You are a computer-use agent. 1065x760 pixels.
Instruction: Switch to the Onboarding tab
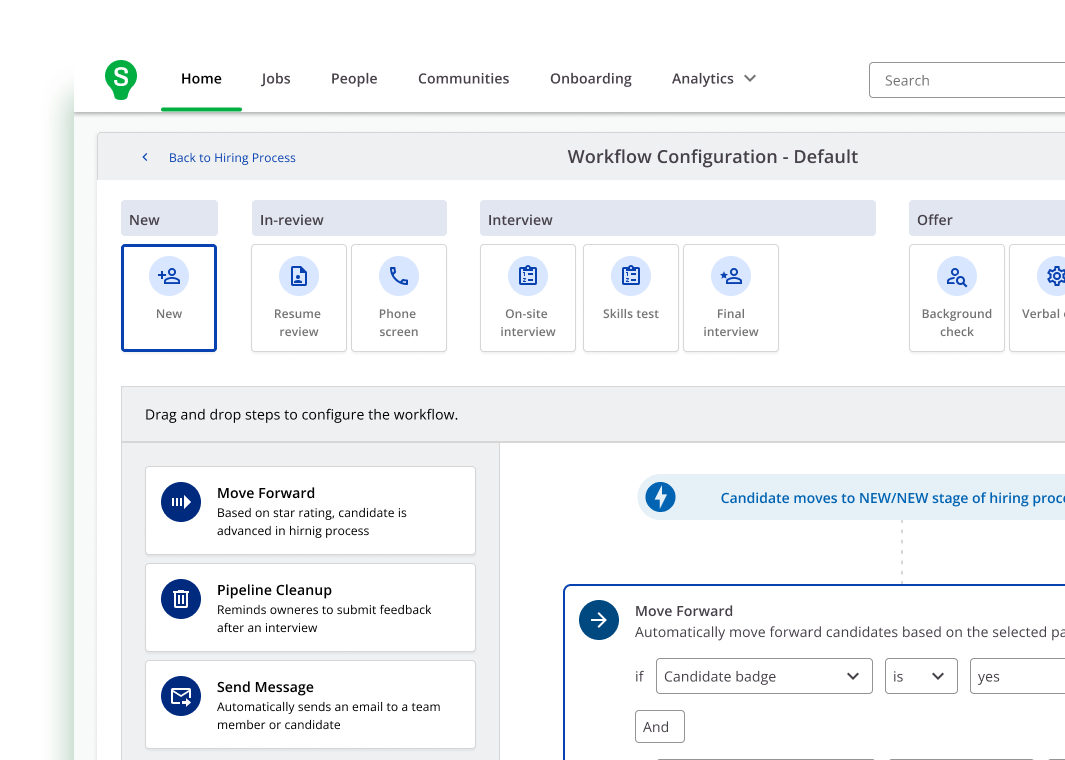point(590,79)
